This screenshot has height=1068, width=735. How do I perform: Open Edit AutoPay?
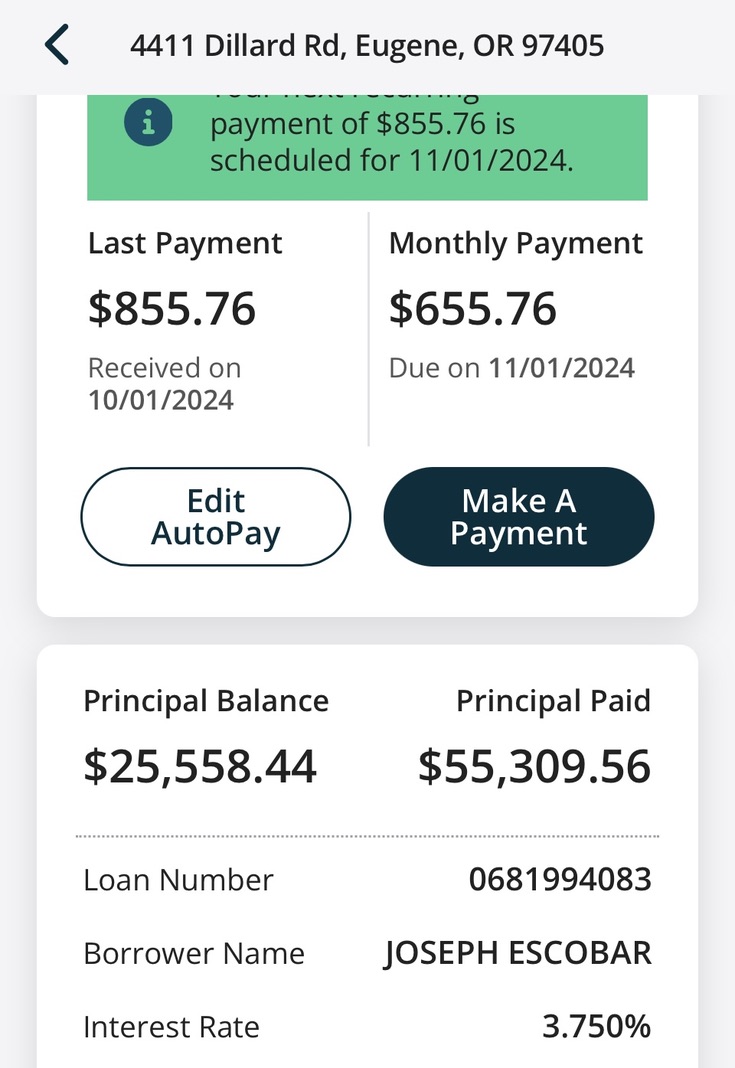coord(216,517)
